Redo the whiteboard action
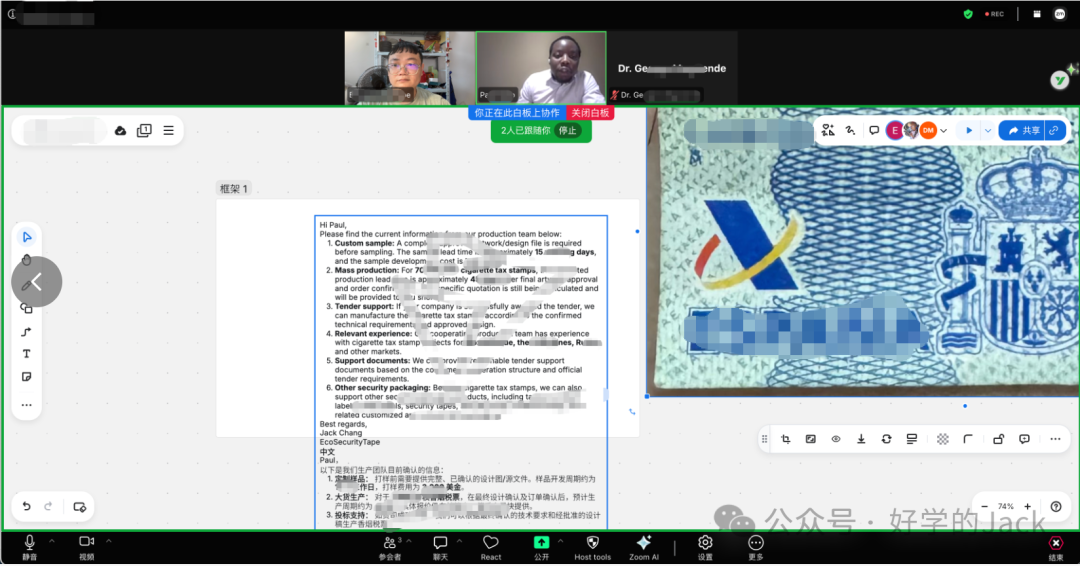The image size is (1080, 566). coord(48,507)
